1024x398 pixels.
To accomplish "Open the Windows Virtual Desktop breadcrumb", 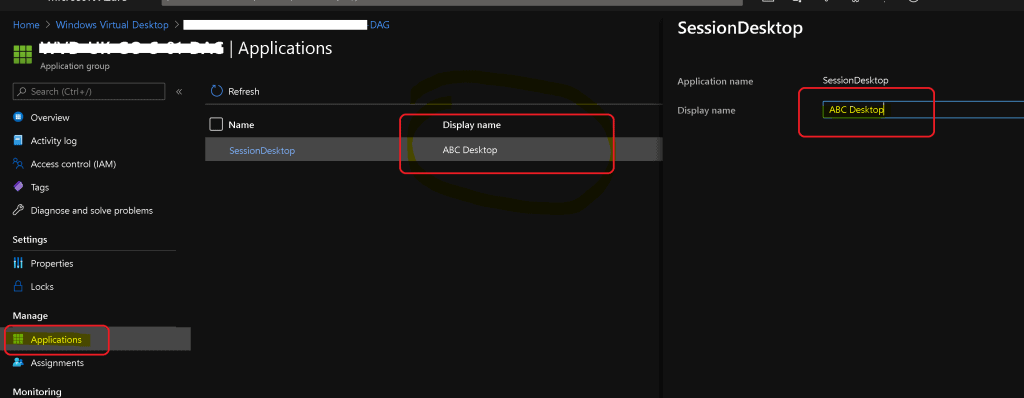I will (112, 25).
